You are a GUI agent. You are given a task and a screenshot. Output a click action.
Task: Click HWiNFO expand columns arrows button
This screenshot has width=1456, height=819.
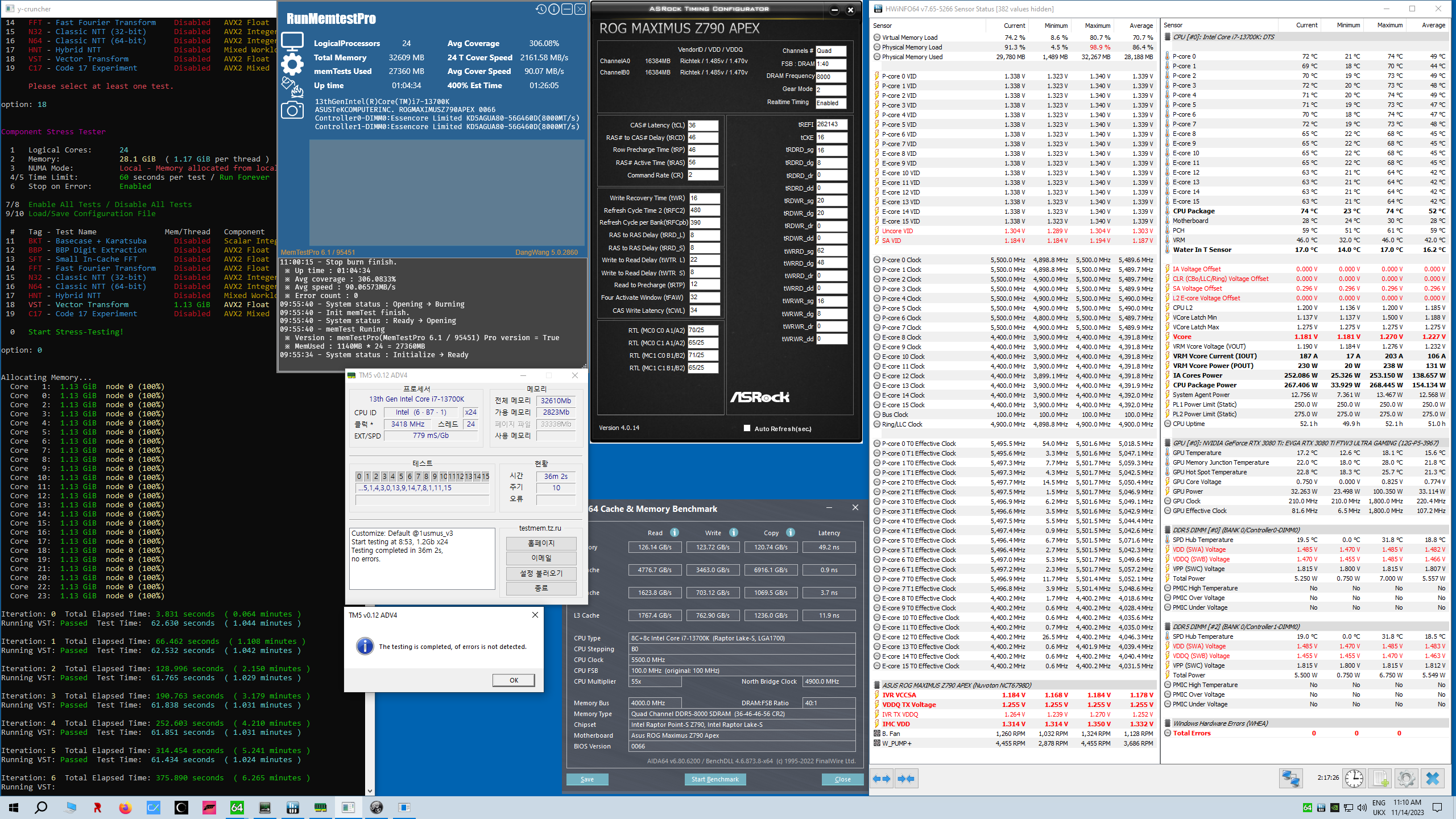(882, 779)
